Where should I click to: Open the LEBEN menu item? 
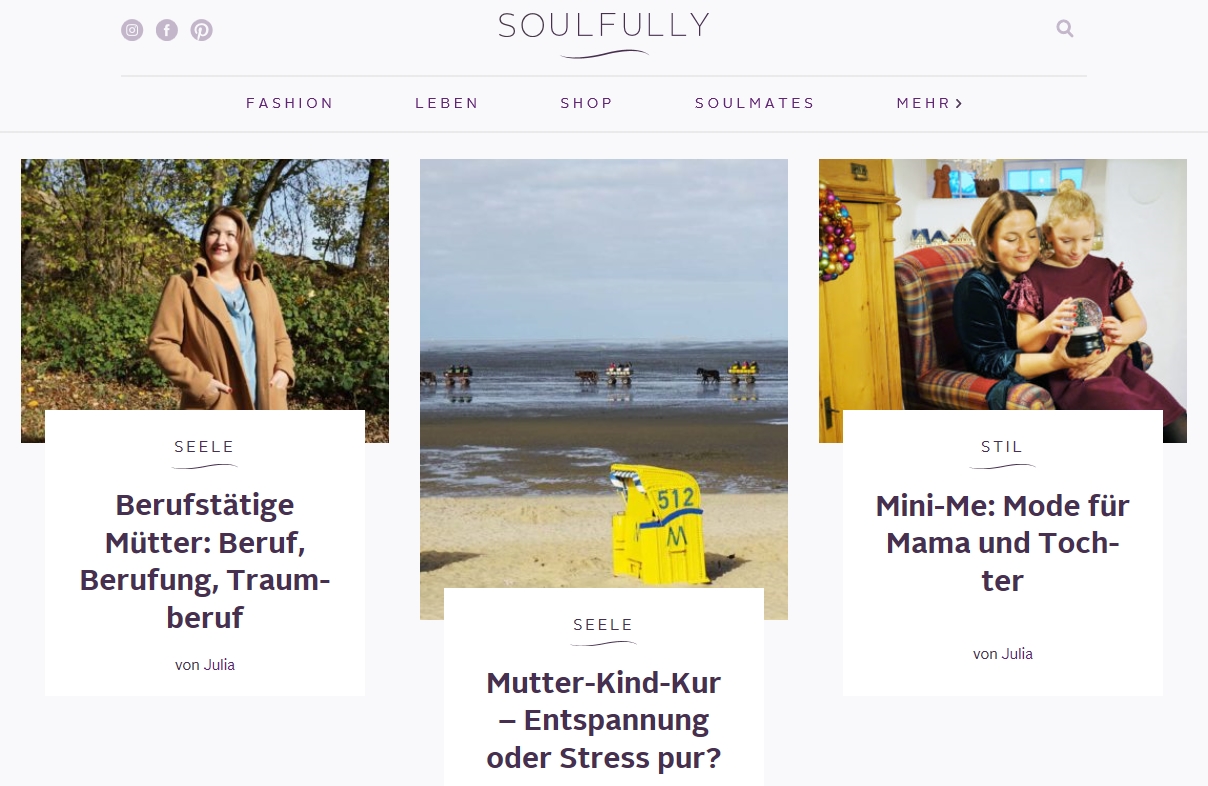tap(447, 103)
